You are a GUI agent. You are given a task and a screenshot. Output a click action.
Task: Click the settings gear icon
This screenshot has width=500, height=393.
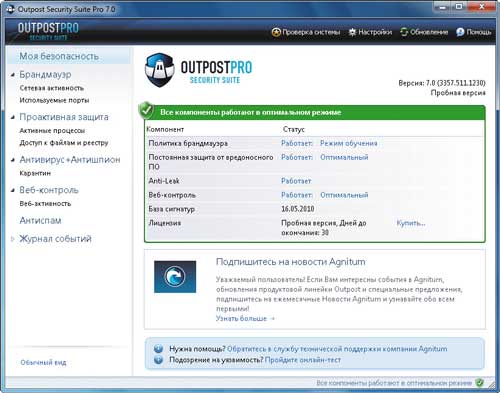point(352,32)
